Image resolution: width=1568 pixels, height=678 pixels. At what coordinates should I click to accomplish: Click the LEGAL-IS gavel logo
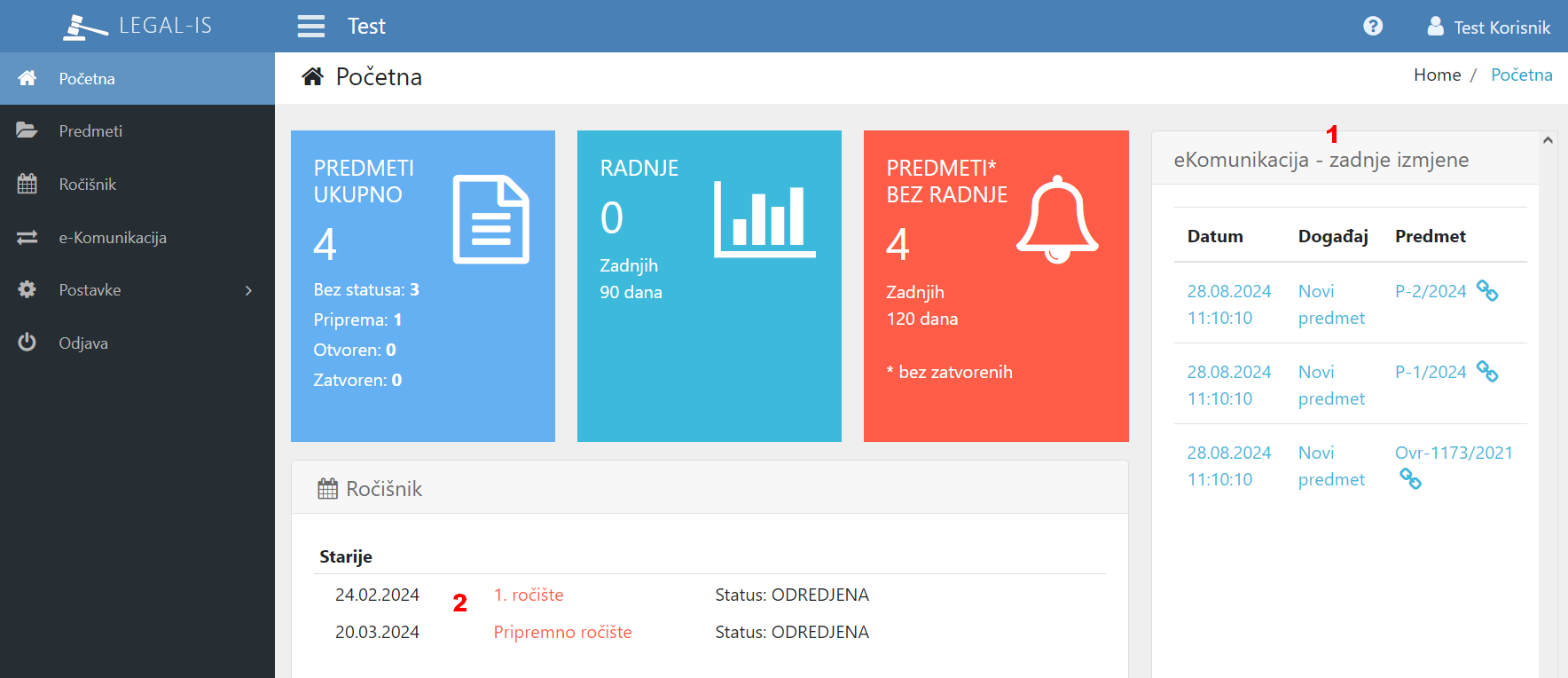pyautogui.click(x=85, y=27)
